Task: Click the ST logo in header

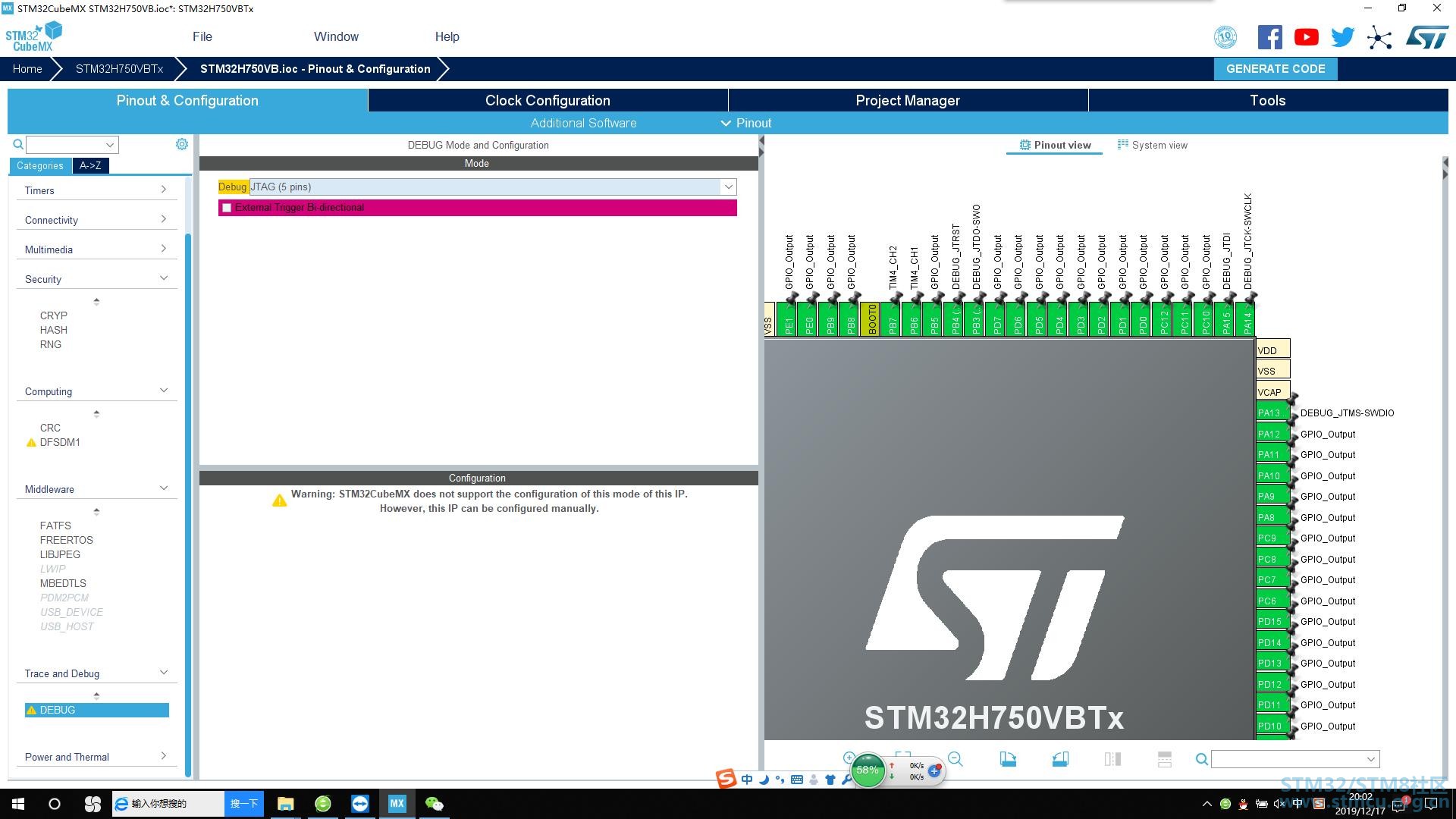Action: pyautogui.click(x=1427, y=37)
